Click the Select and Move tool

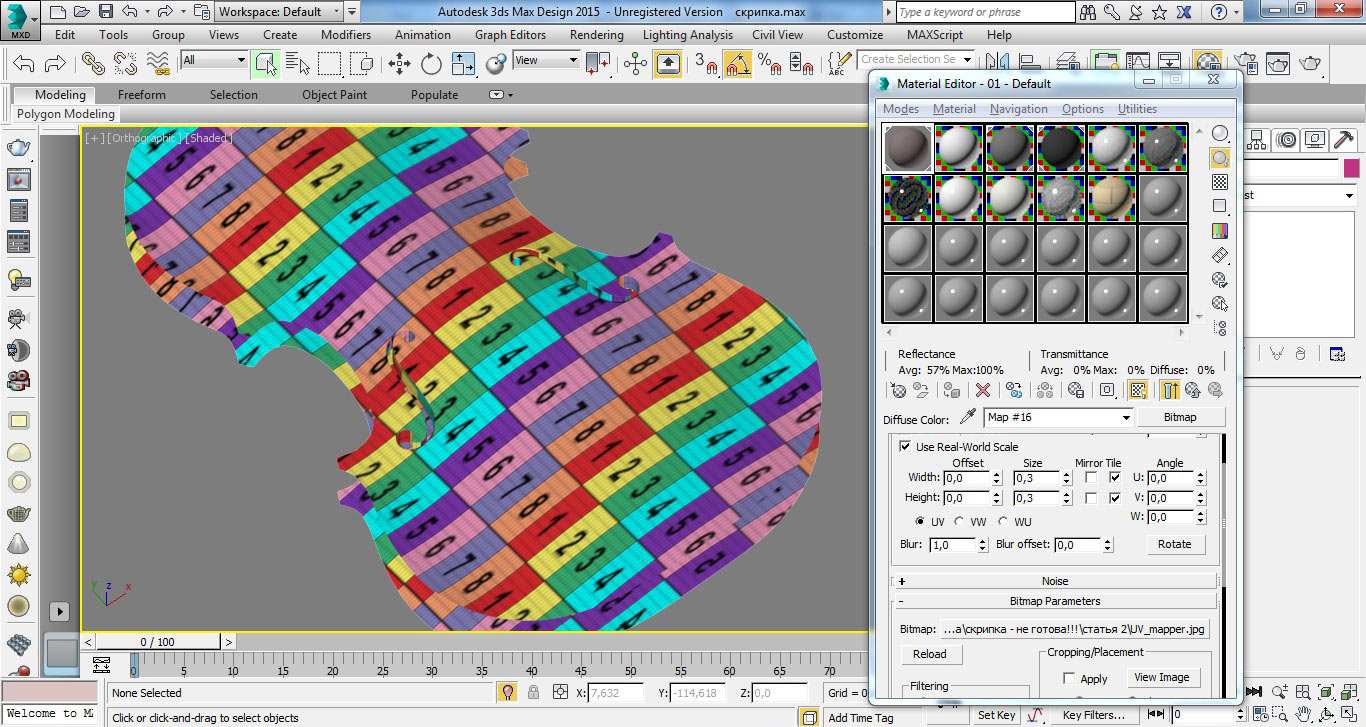point(399,64)
